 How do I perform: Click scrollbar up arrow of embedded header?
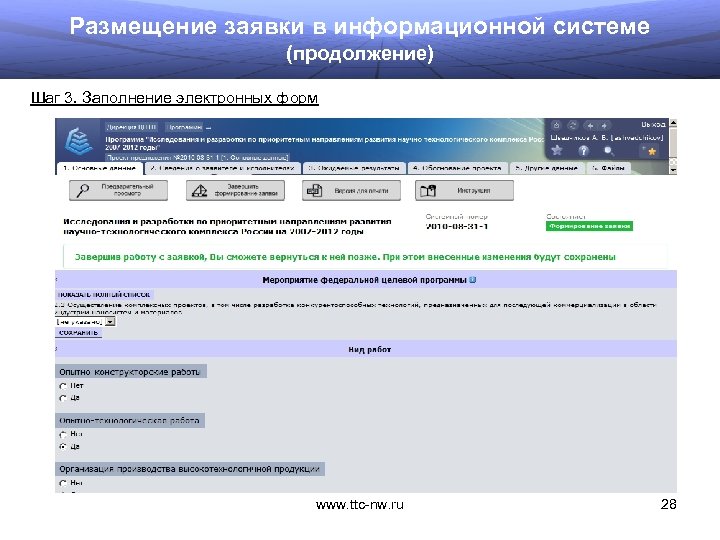pos(673,123)
